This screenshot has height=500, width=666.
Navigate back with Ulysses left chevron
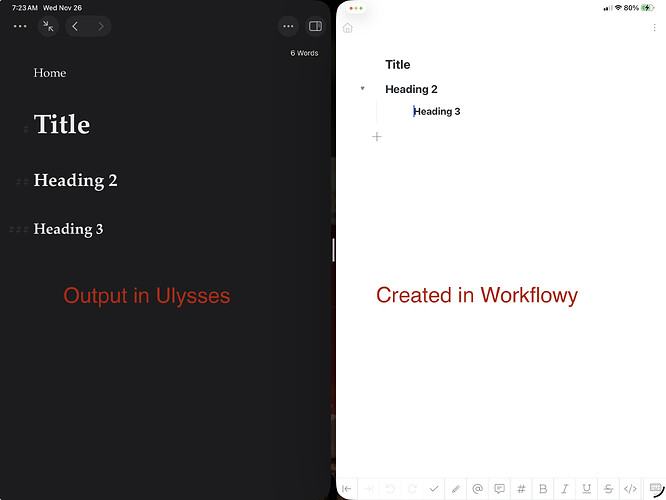coord(76,26)
